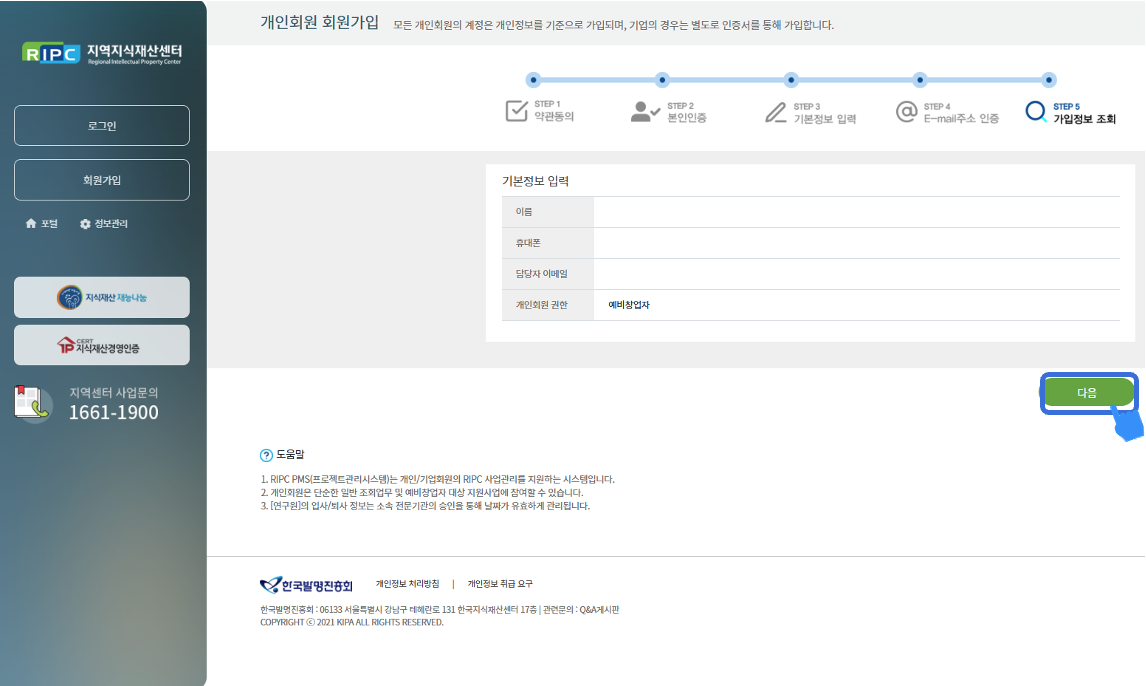Click the first progress dot on step timeline

533,80
